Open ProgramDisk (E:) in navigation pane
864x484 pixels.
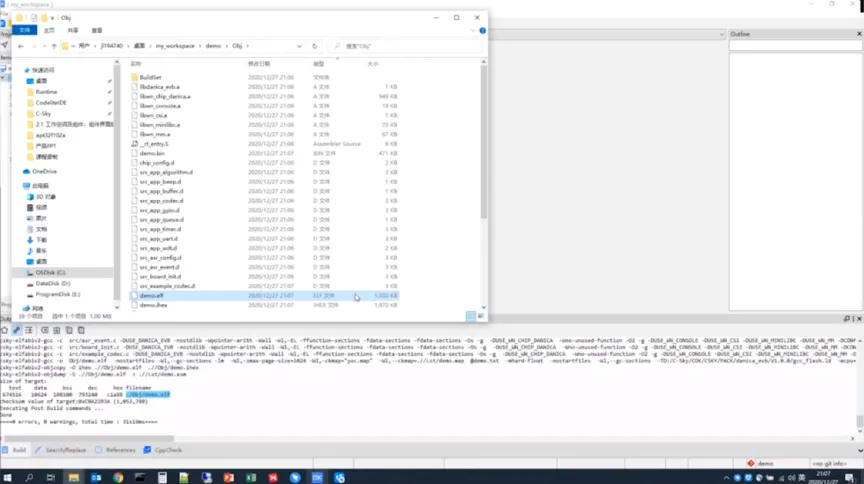(57, 294)
